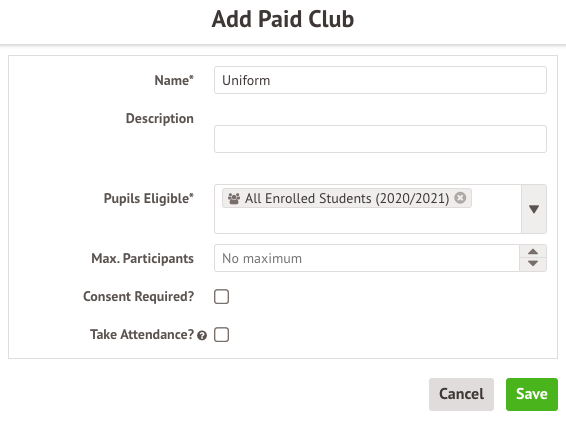This screenshot has width=566, height=423.
Task: Open the Pupils Eligible dropdown arrow
Action: (534, 209)
